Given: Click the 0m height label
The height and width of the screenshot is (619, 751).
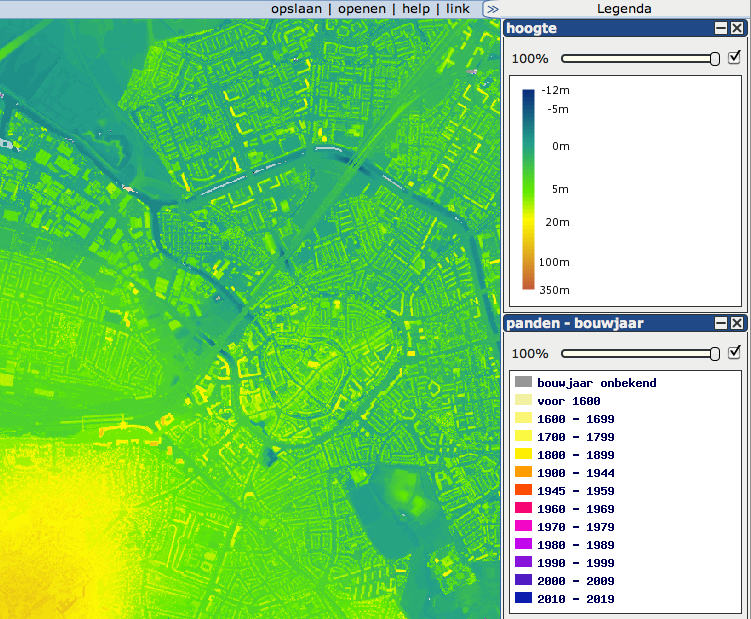Looking at the screenshot, I should click(561, 146).
